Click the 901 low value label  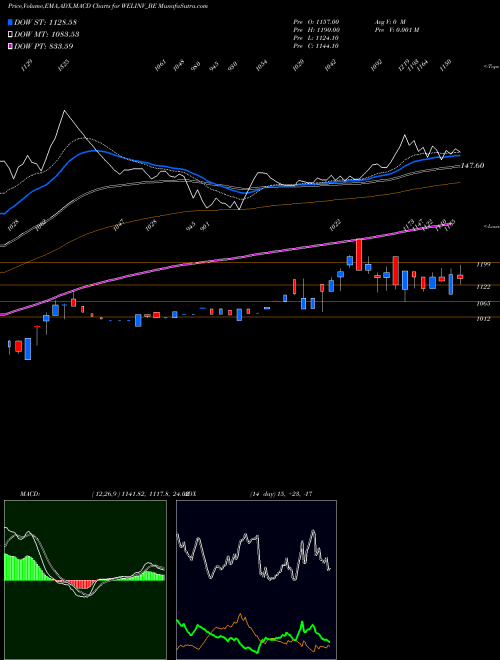(x=205, y=226)
